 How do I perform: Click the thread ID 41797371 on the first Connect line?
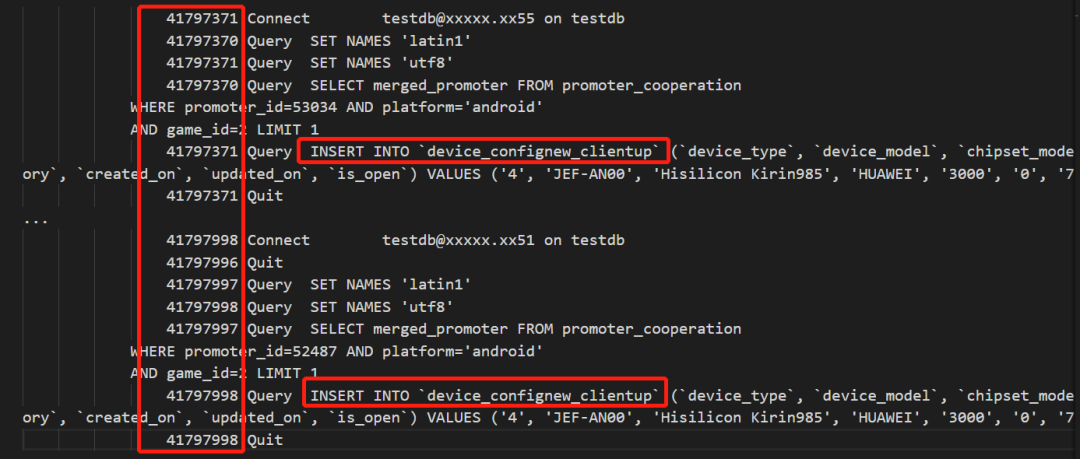point(202,18)
